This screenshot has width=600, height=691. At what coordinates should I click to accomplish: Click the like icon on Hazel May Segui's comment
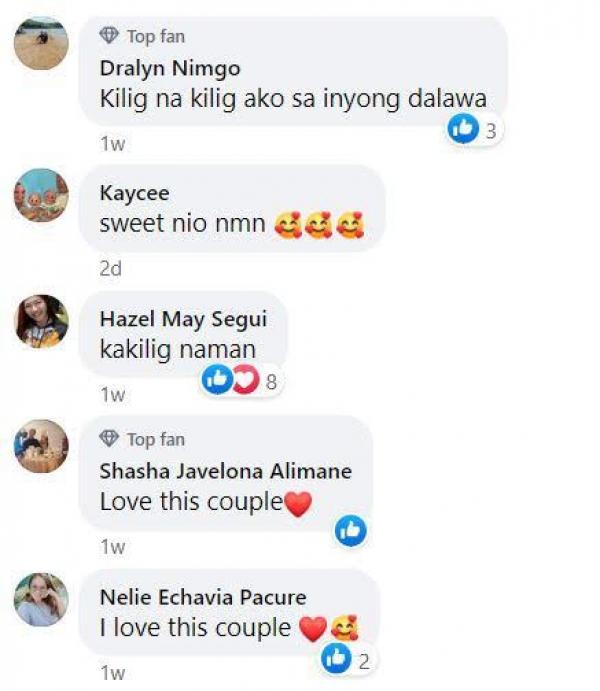tap(217, 379)
